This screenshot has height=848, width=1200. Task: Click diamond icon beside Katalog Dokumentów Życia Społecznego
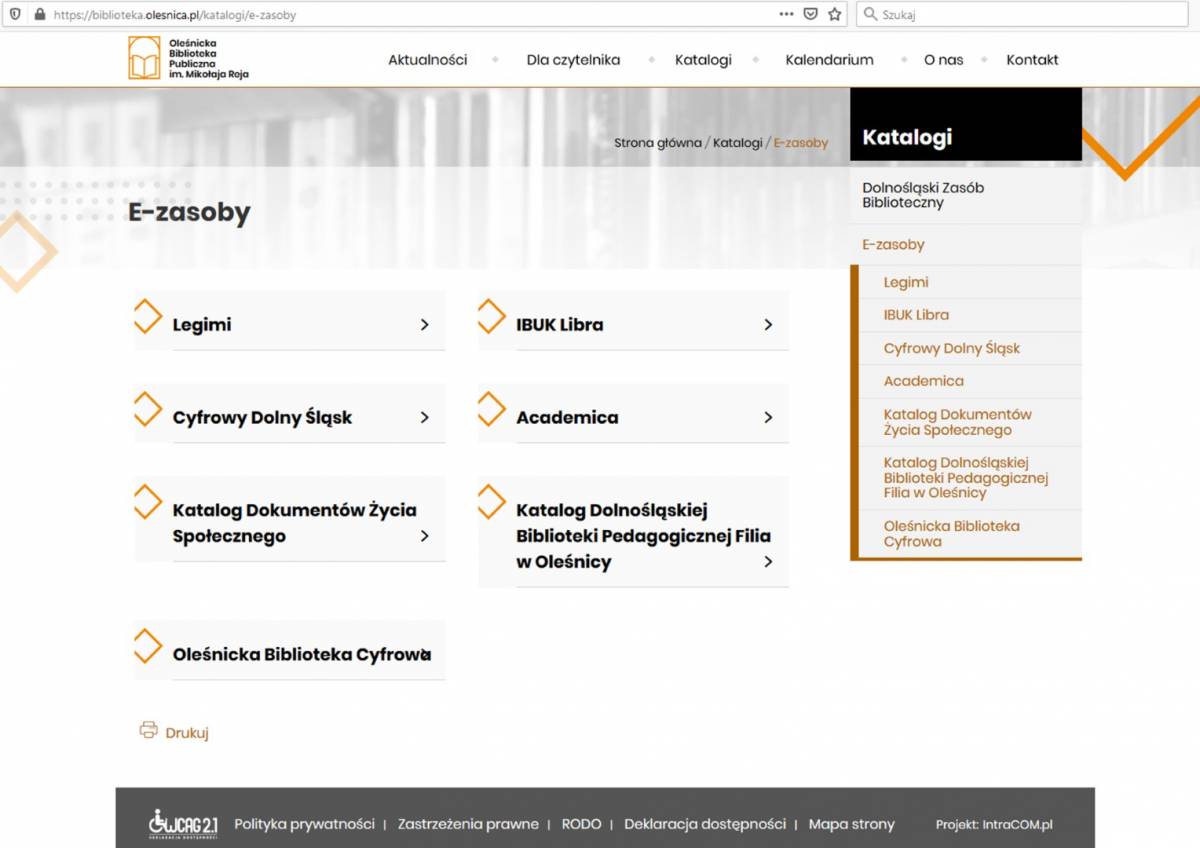point(147,501)
